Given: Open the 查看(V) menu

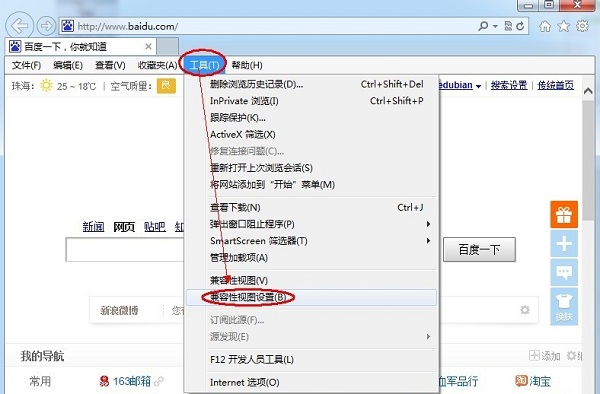Looking at the screenshot, I should 110,65.
